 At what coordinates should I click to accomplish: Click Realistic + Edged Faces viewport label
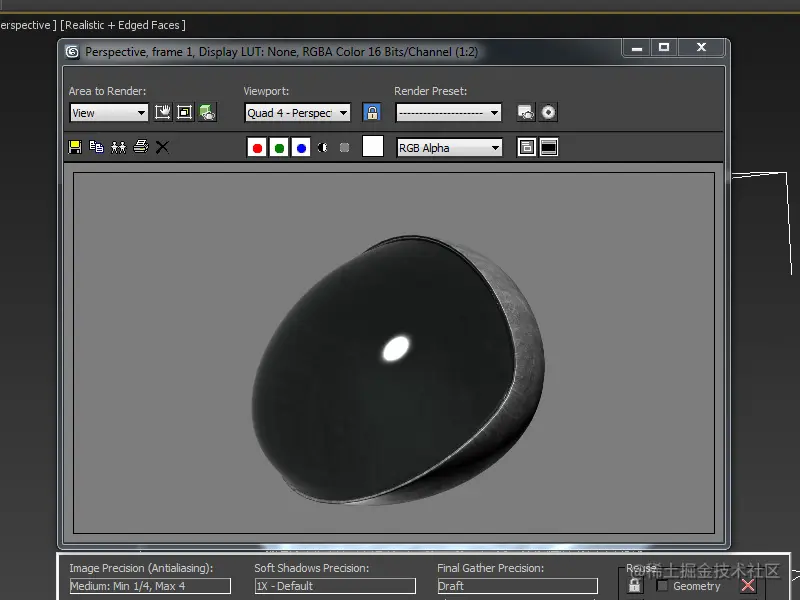pyautogui.click(x=123, y=25)
